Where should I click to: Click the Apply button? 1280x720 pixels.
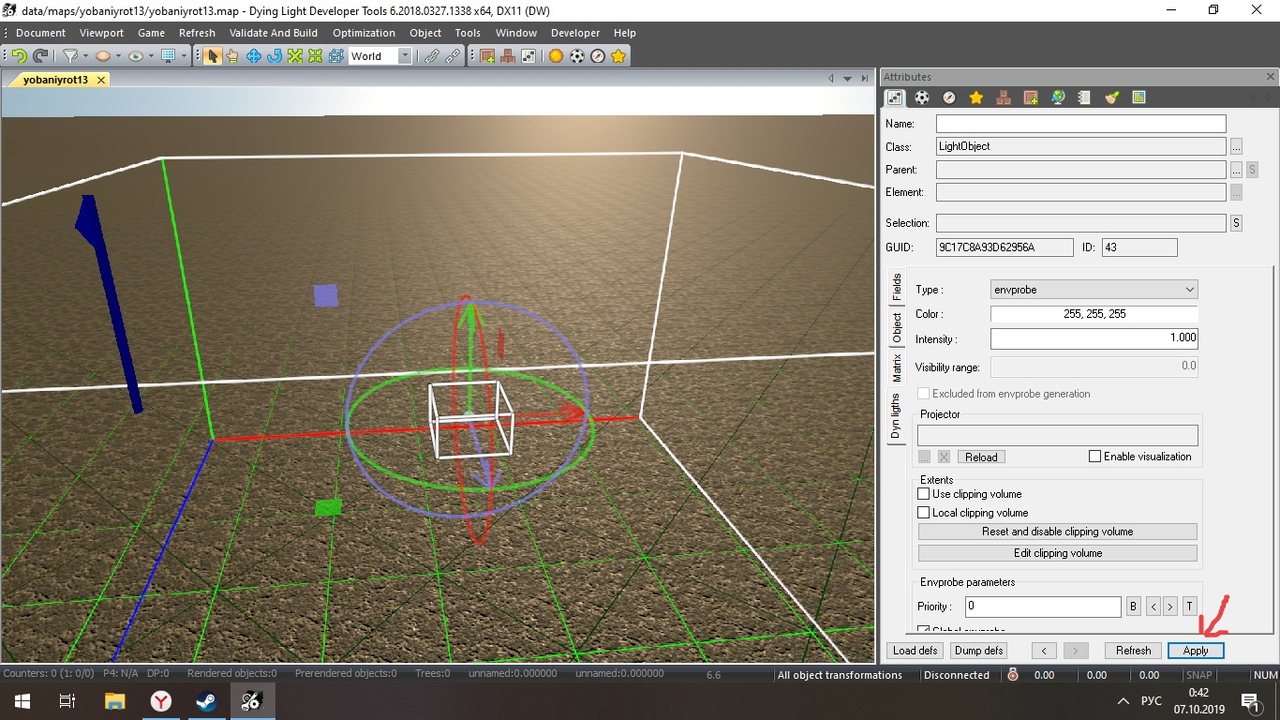(1196, 651)
